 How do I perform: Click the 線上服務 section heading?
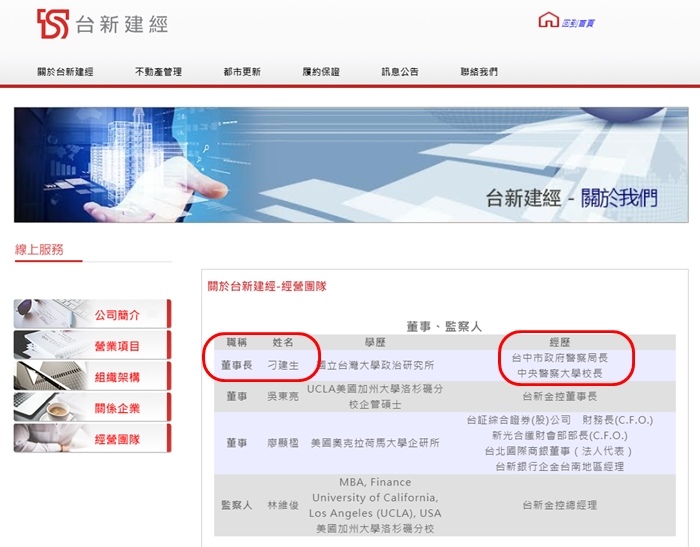[39, 249]
